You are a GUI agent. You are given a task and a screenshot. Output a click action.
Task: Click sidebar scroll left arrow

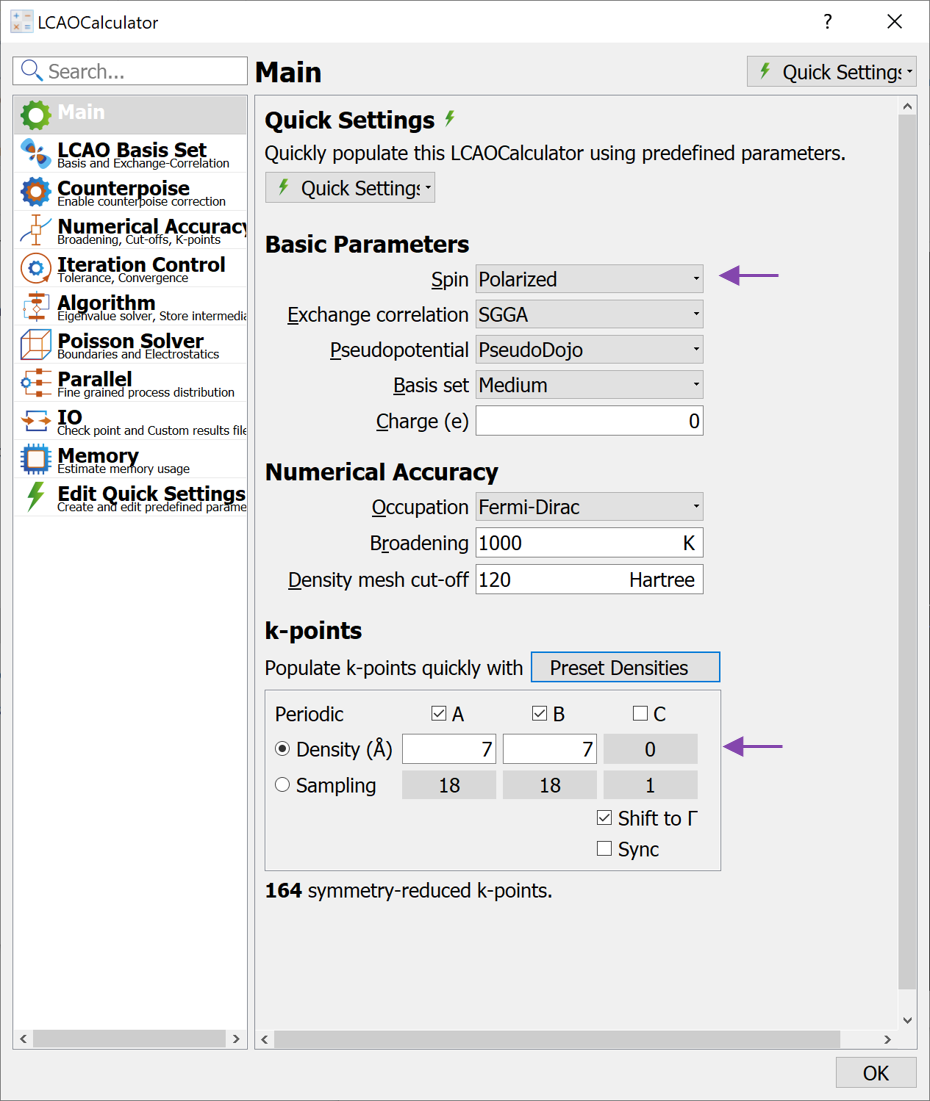[x=23, y=1039]
